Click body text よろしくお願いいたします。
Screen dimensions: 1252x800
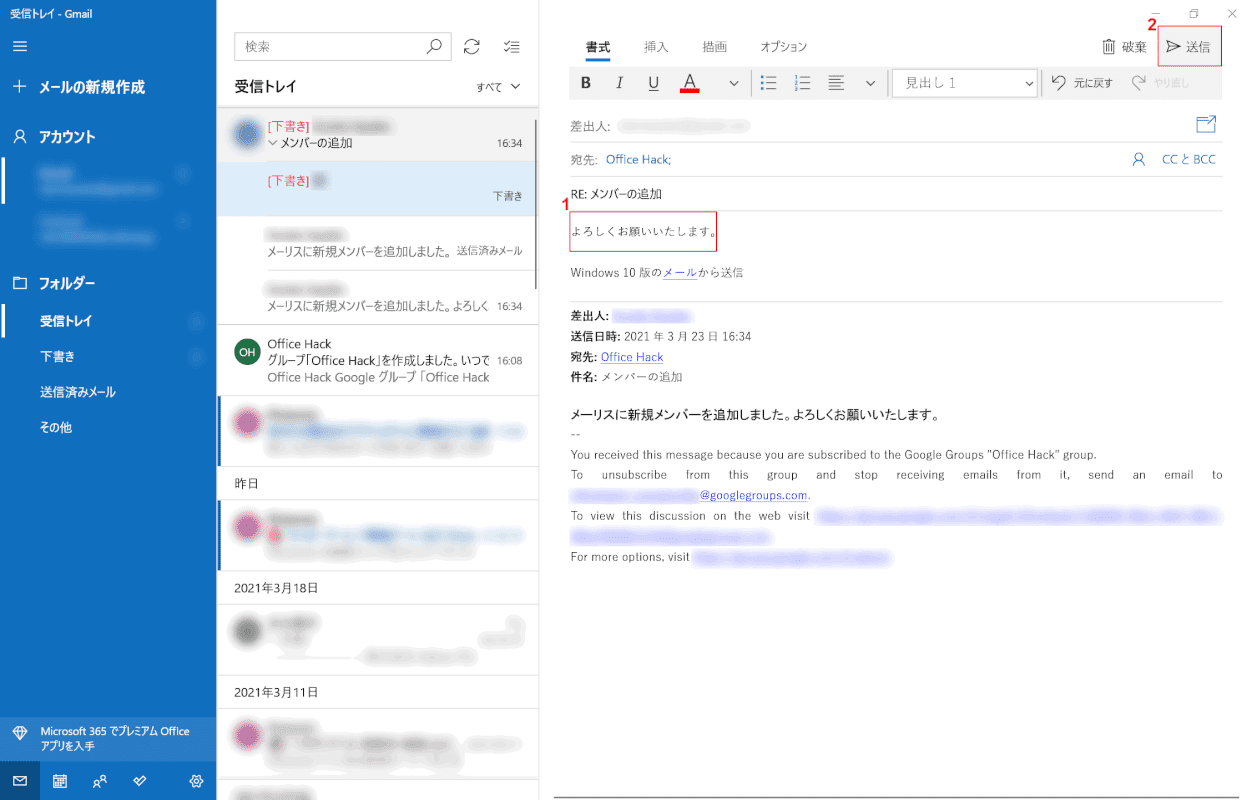tap(643, 232)
